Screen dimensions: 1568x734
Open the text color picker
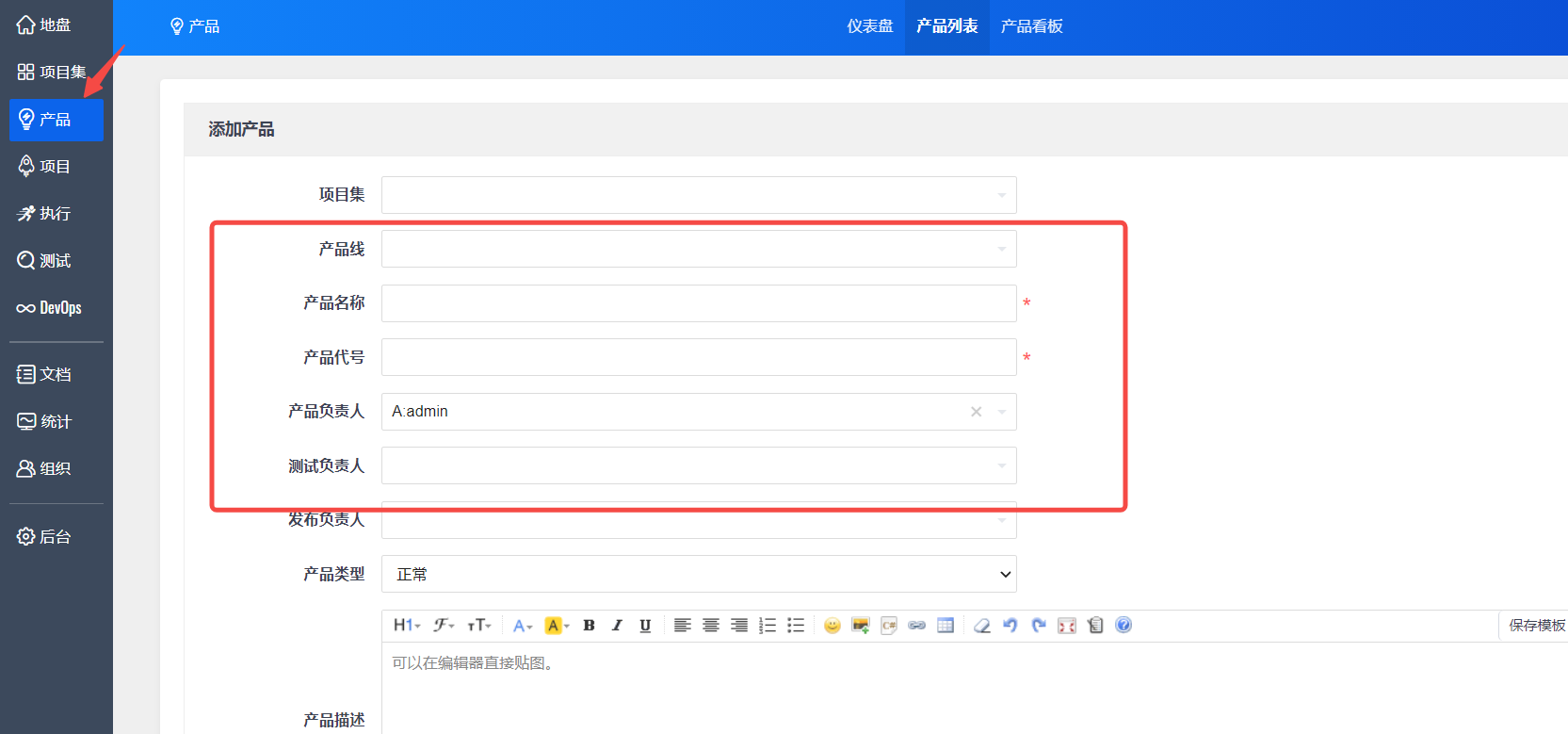(x=523, y=626)
